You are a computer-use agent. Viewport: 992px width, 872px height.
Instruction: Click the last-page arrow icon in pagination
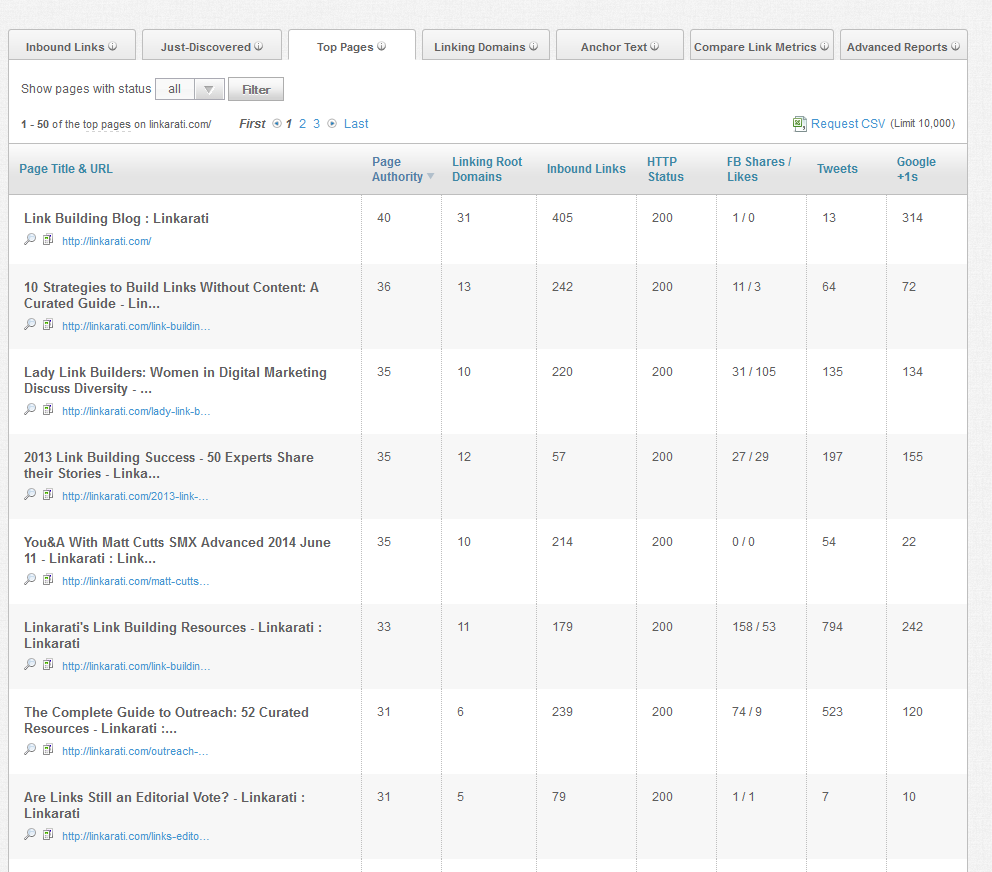coord(332,123)
